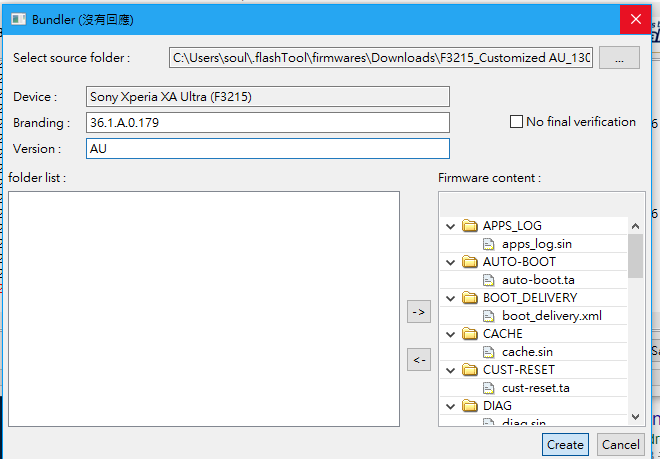Click the apps_log.sin file icon
Screen dimensions: 660x459
pyautogui.click(x=488, y=244)
